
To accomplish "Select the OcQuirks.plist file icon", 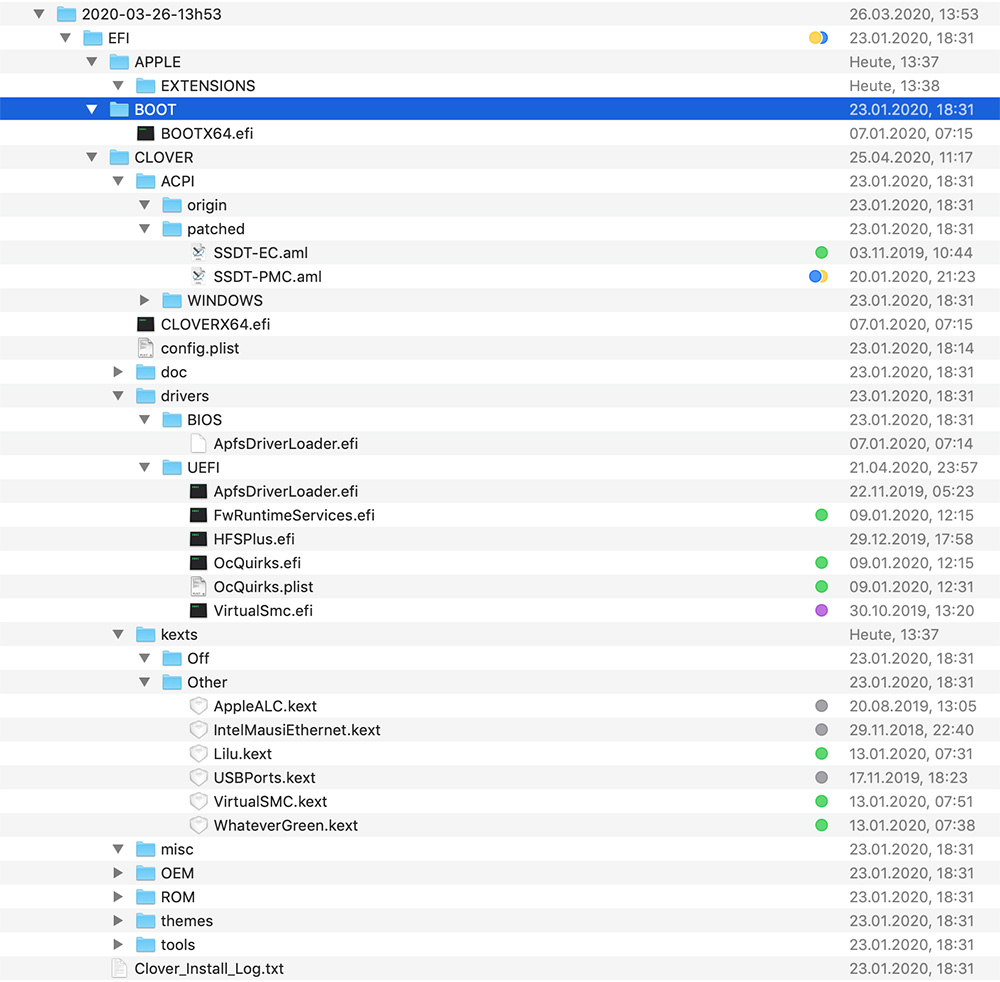I will coord(198,587).
